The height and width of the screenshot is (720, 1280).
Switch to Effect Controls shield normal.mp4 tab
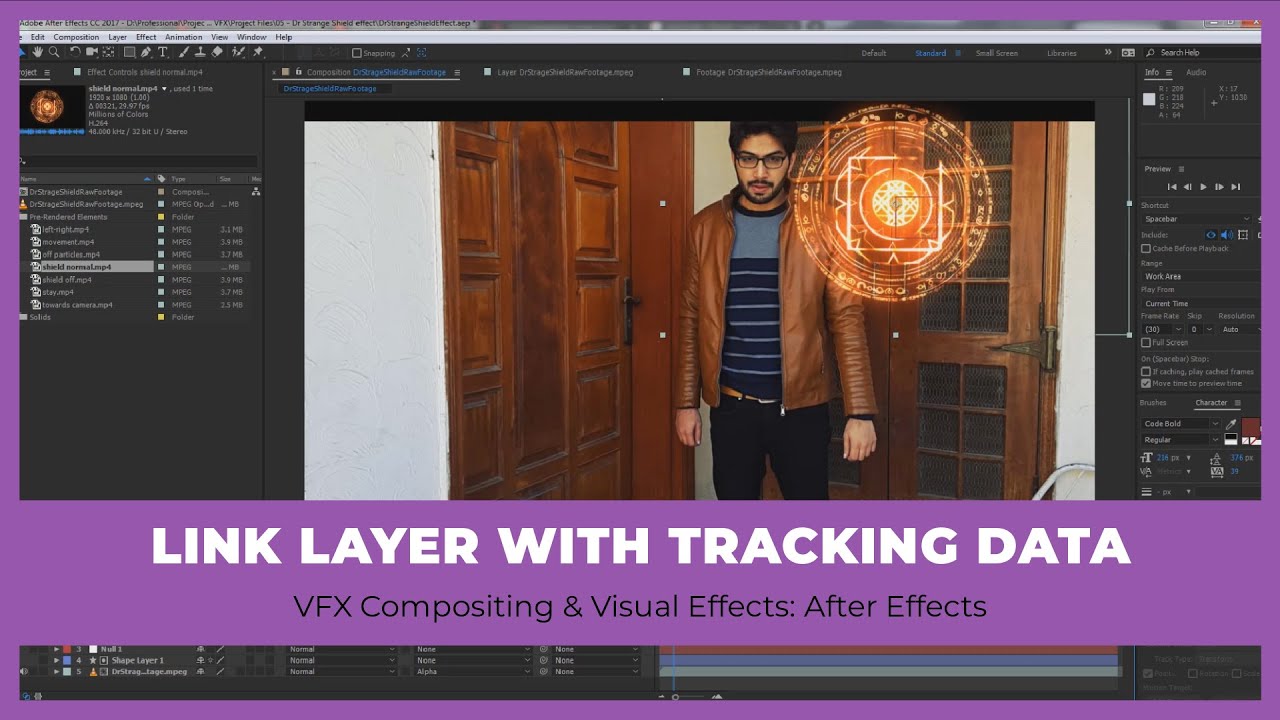(x=144, y=73)
